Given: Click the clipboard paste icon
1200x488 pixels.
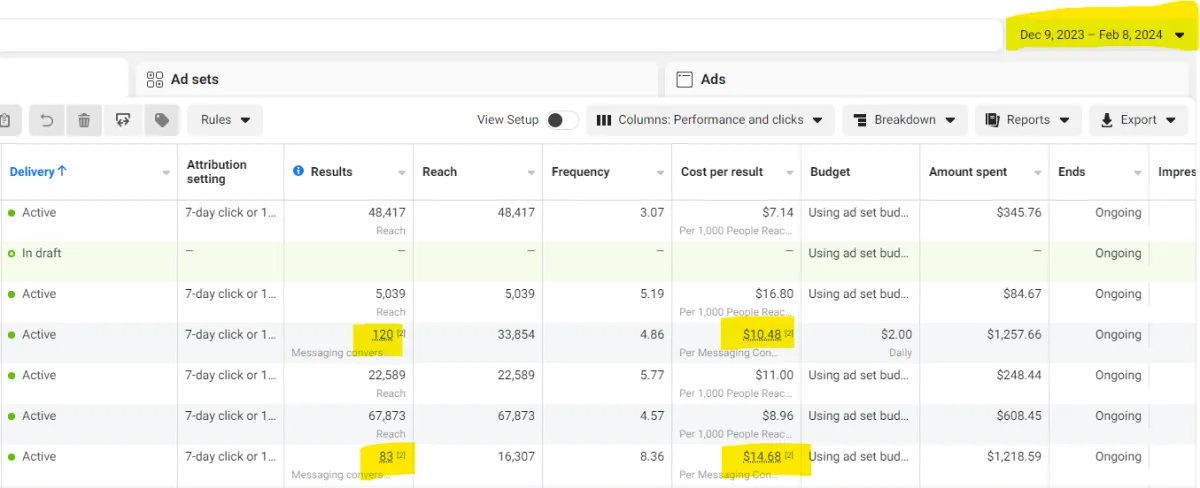Looking at the screenshot, I should (6, 120).
